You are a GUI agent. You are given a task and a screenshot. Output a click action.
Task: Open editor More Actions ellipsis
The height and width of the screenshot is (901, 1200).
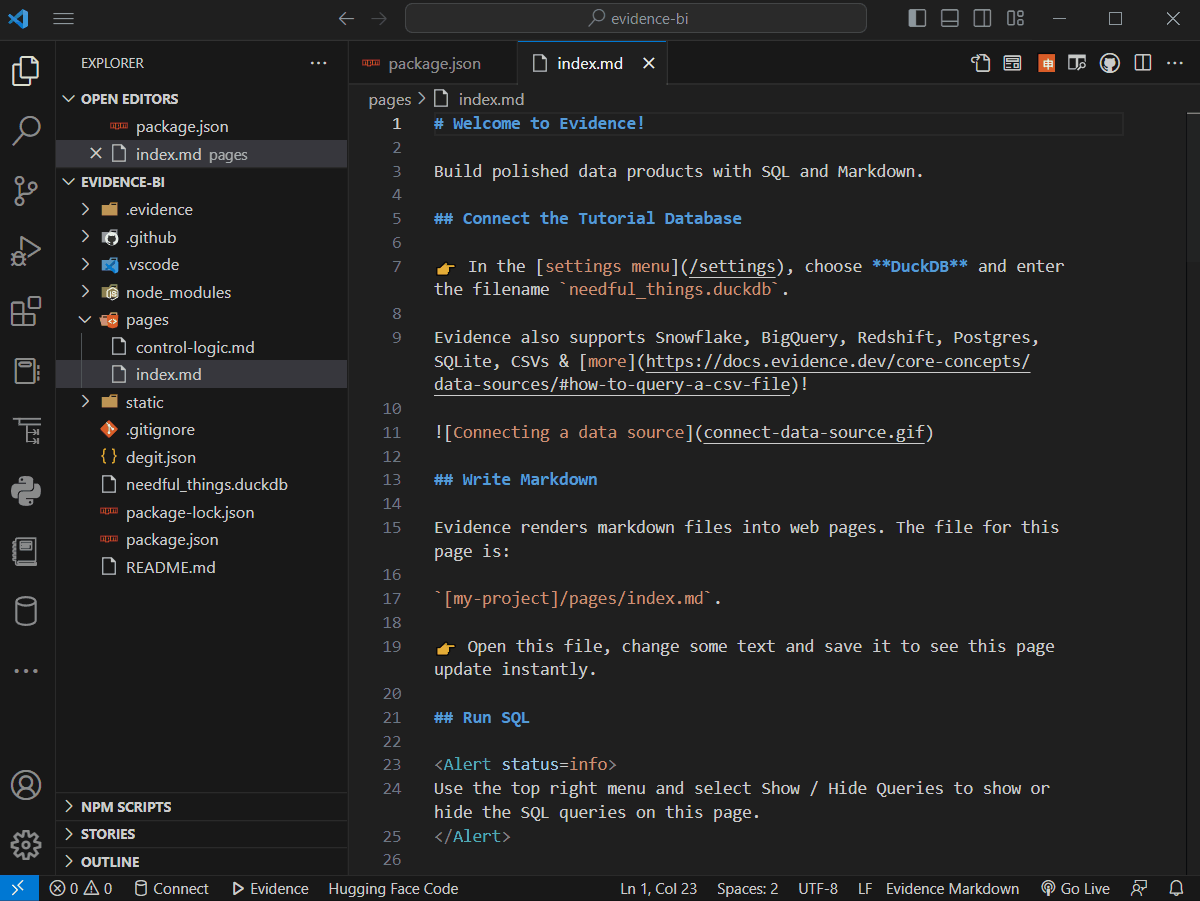(1175, 63)
